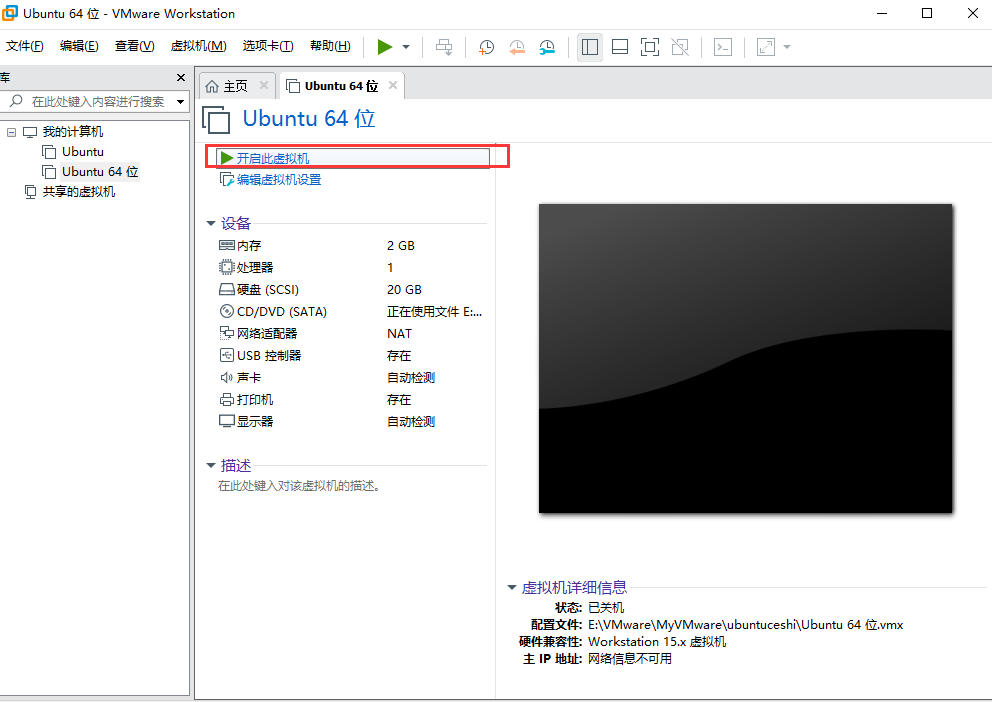The width and height of the screenshot is (992, 702).
Task: Open the 查看(V) menu
Action: 134,46
